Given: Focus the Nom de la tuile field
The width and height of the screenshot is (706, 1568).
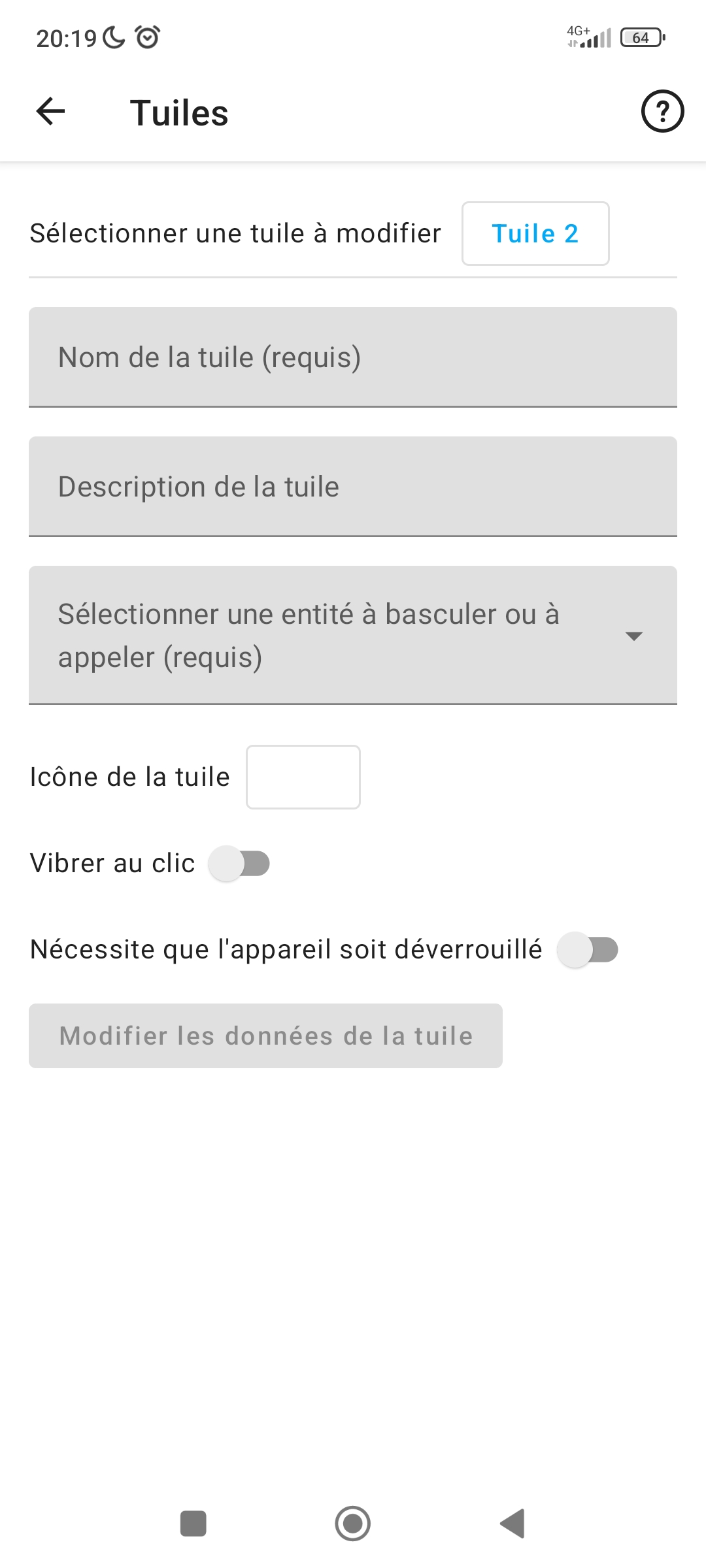Looking at the screenshot, I should (x=353, y=357).
